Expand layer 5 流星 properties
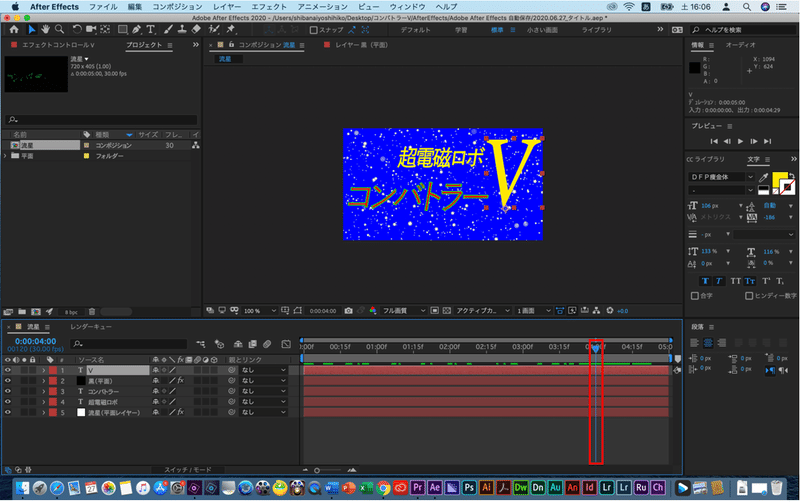 [43, 412]
